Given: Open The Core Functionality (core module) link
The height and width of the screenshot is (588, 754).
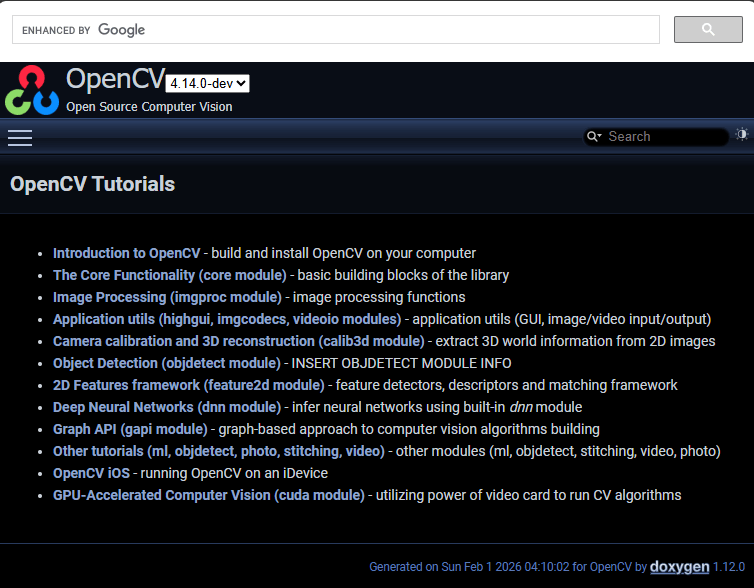Looking at the screenshot, I should (x=170, y=275).
